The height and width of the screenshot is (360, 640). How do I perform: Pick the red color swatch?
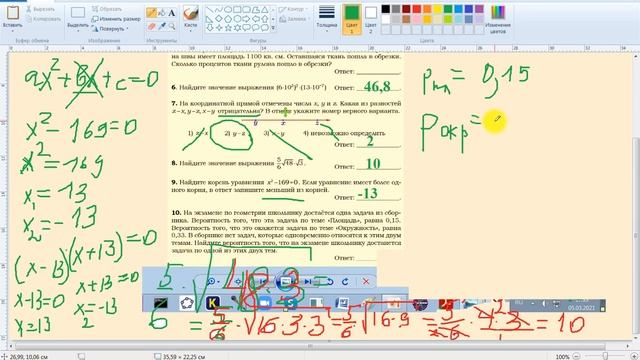point(417,9)
